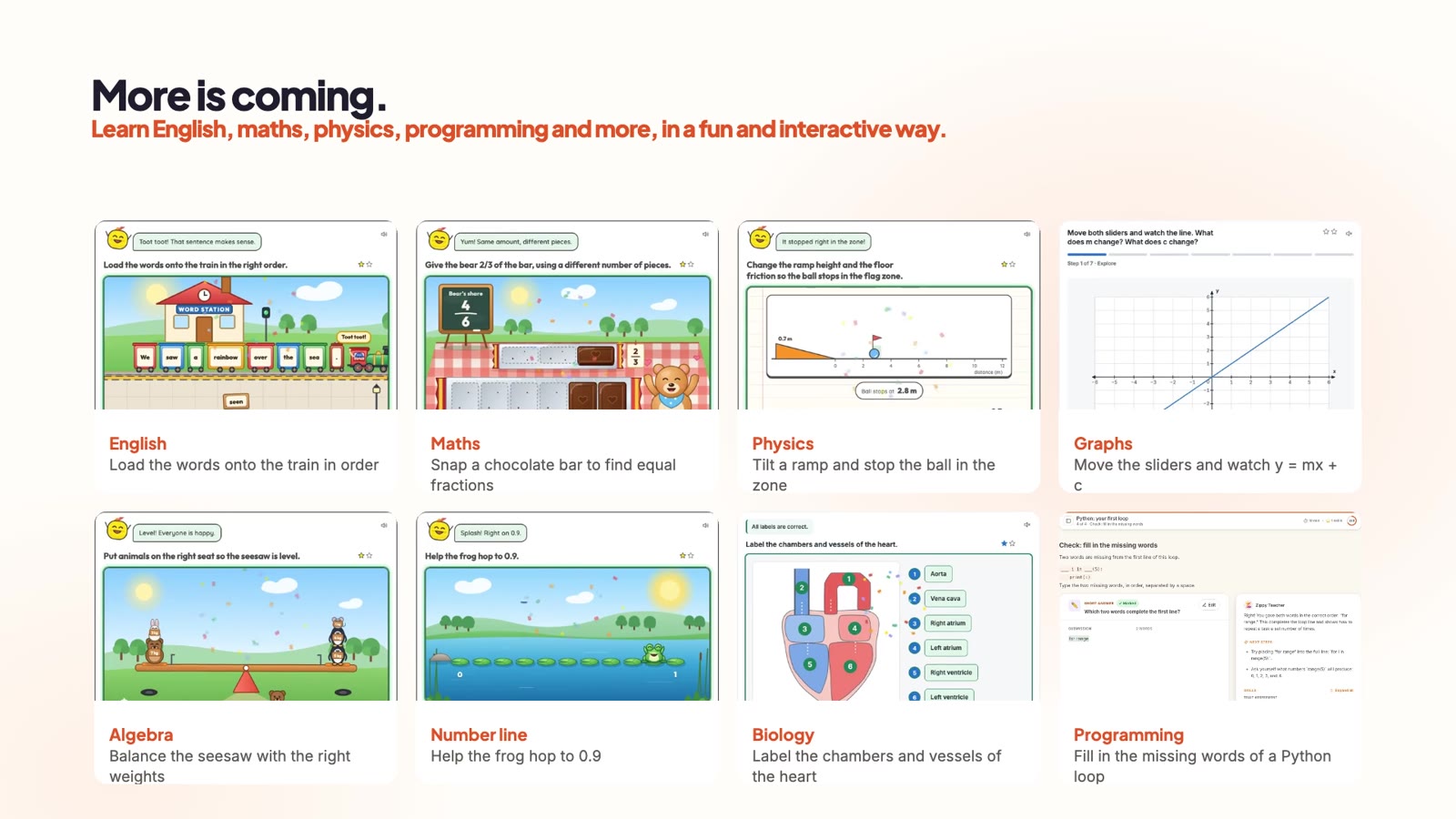Click the speaker icon in the Number line thumbnail

pyautogui.click(x=705, y=525)
